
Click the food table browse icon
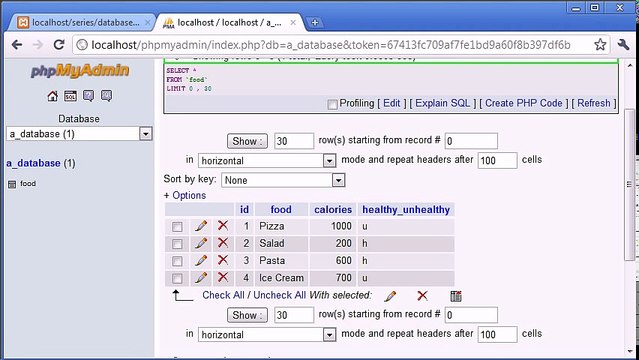tap(12, 184)
